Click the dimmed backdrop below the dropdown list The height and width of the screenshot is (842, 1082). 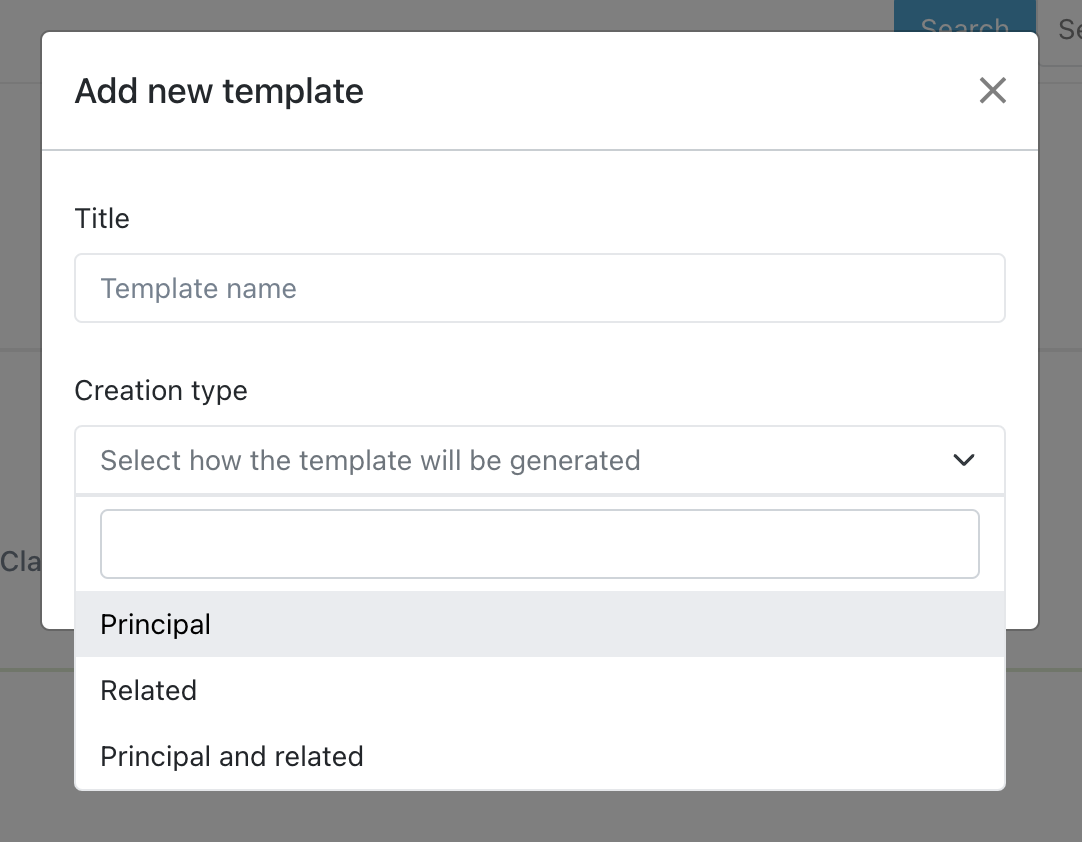[x=540, y=818]
